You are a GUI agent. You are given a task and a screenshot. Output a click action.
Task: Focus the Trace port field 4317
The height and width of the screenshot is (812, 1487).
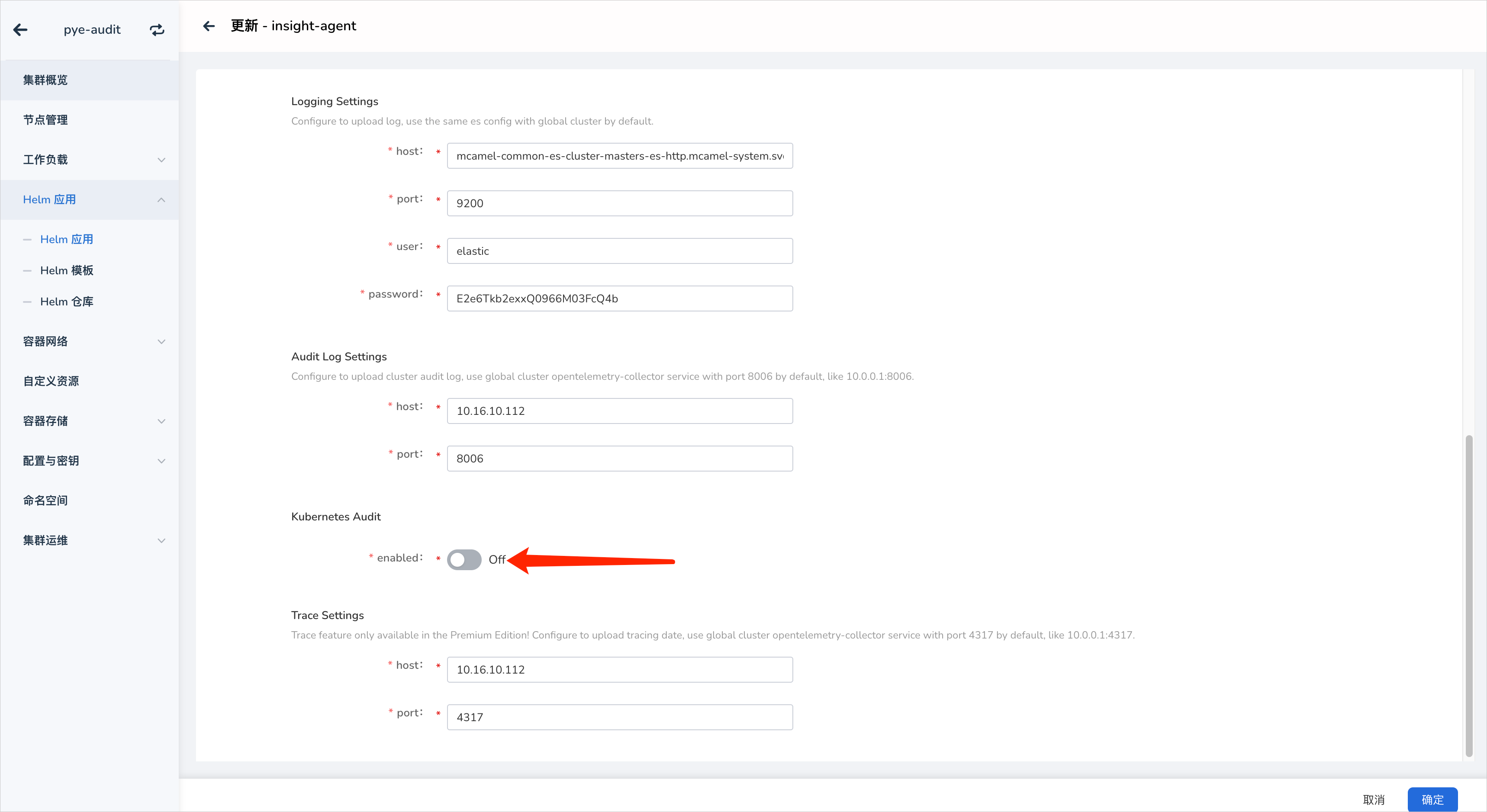(619, 717)
